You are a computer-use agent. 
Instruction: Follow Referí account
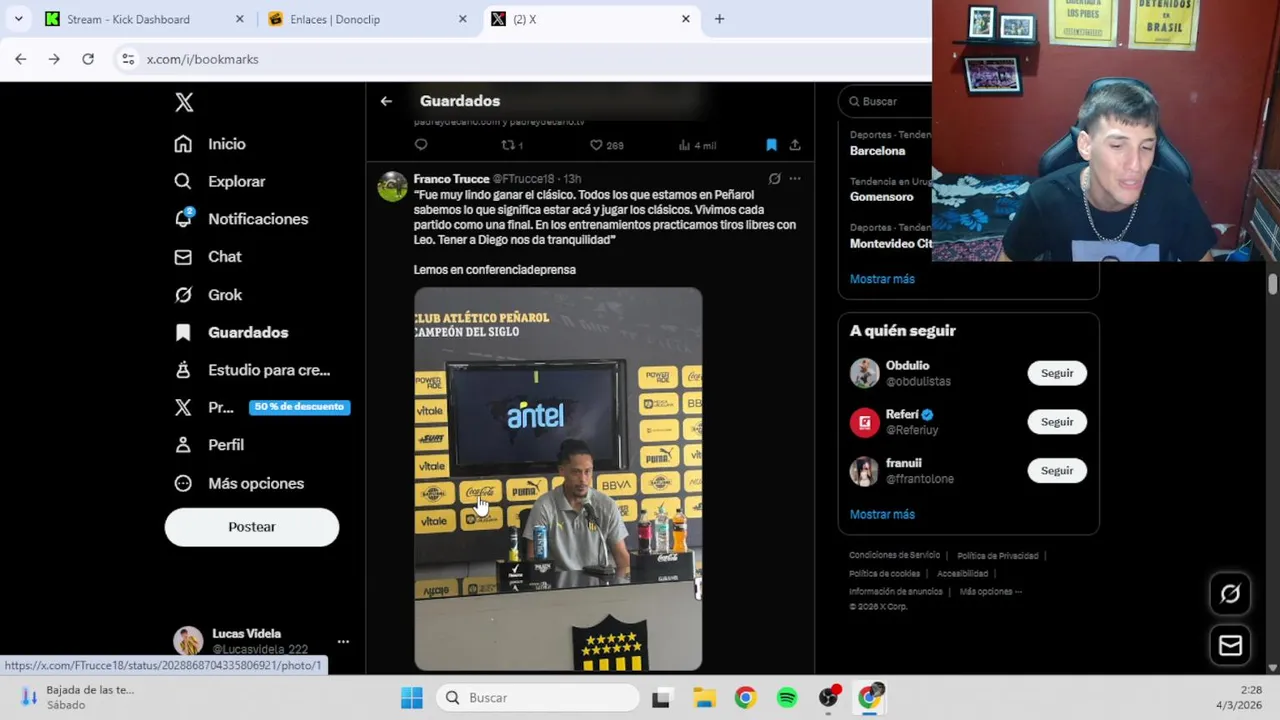1057,422
